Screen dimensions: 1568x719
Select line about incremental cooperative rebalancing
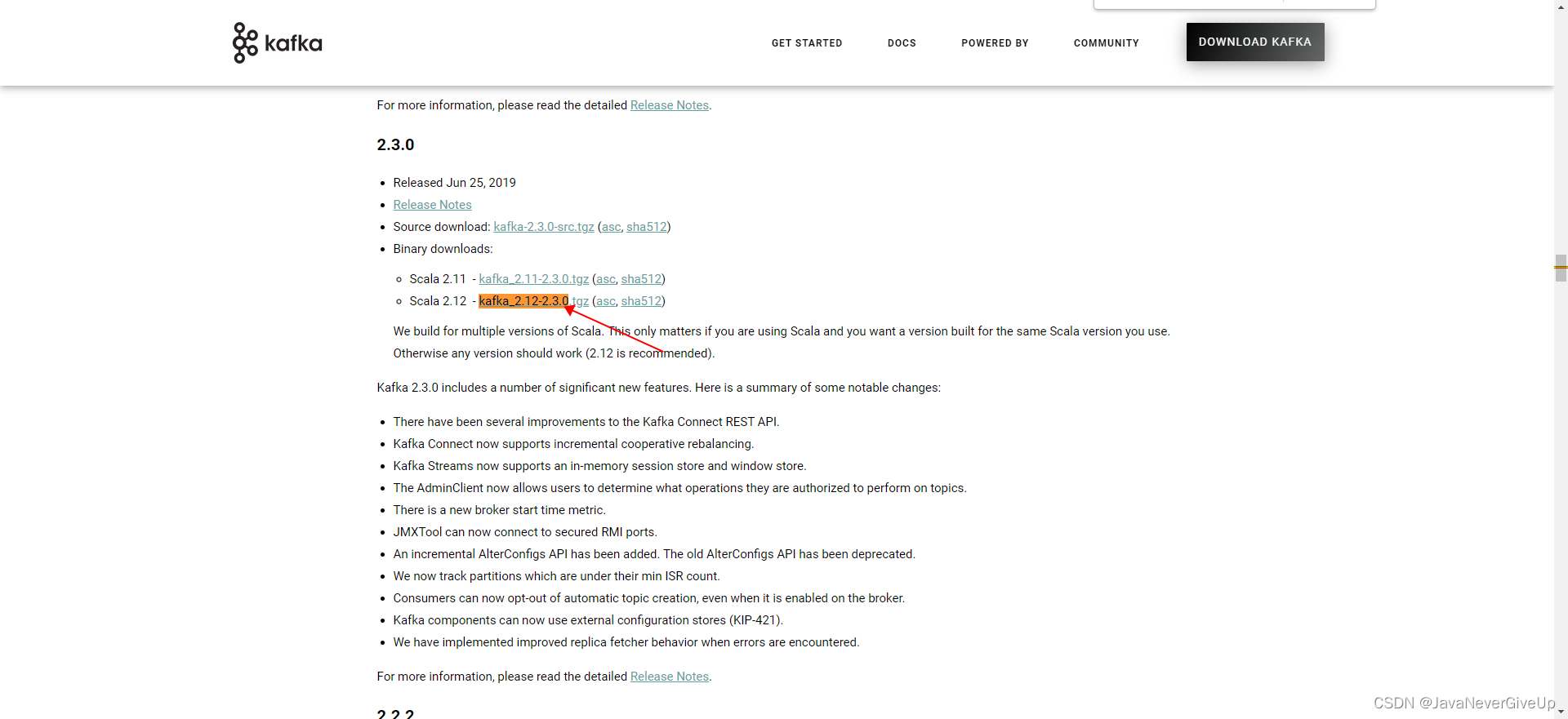(x=573, y=444)
